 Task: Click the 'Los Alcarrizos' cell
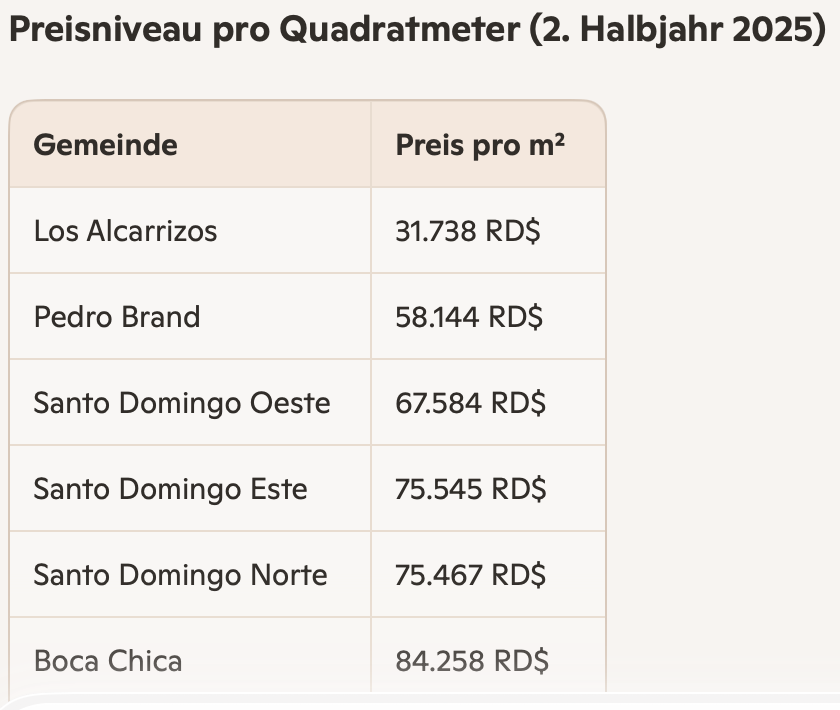tap(125, 231)
